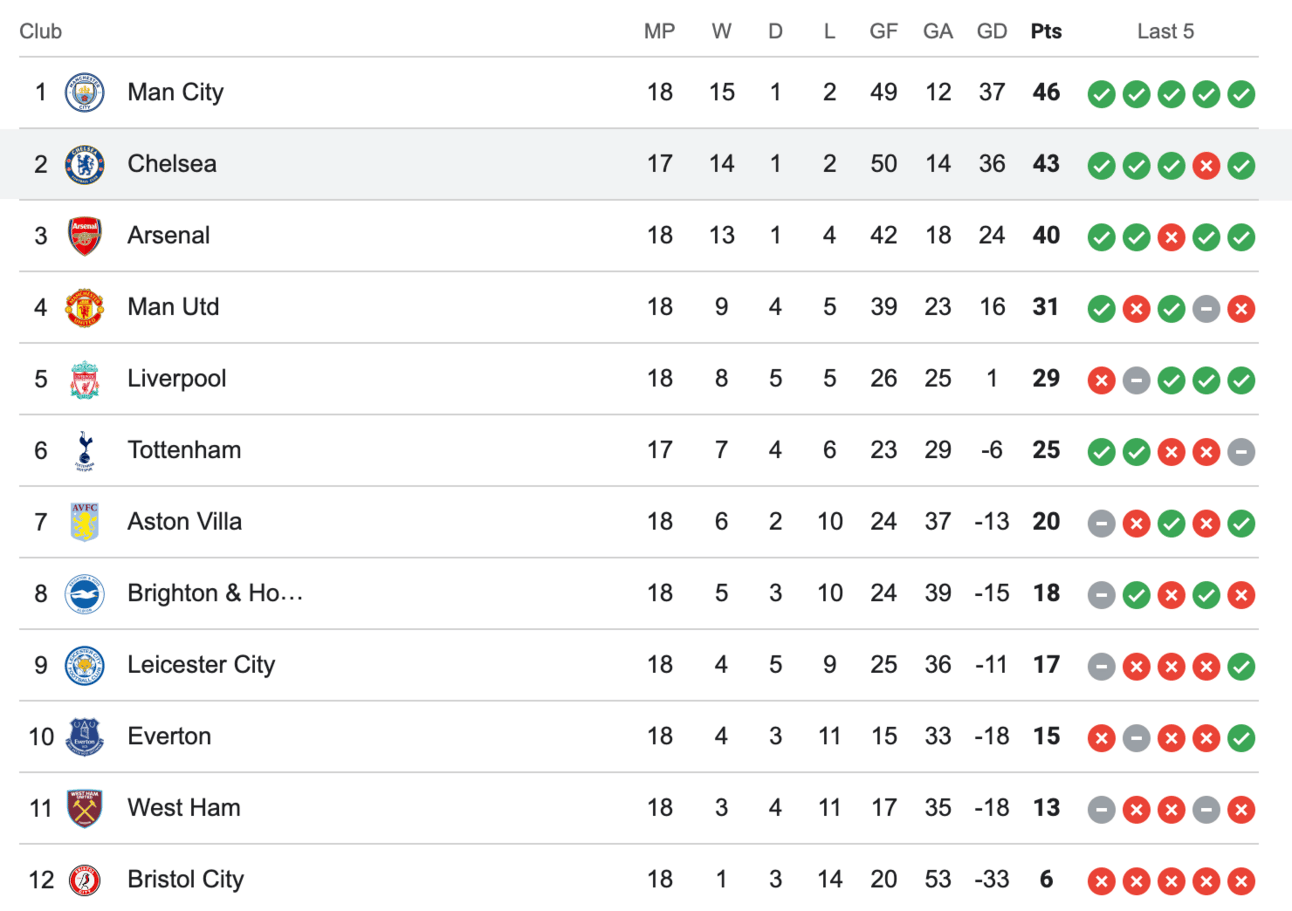Open the Brighton & Ho… team link
Viewport: 1292px width, 911px height.
pos(214,593)
